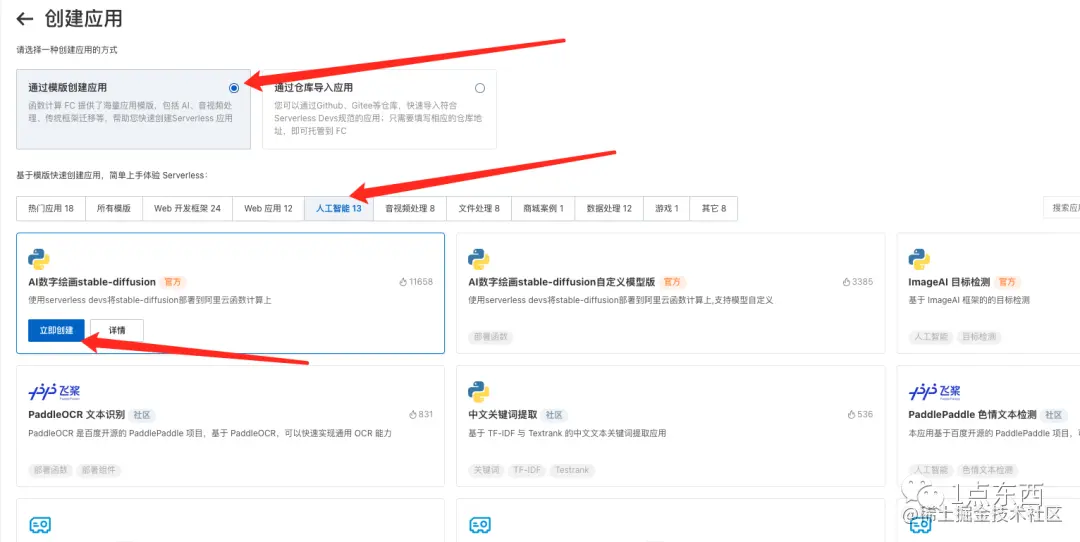Viewport: 1080px width, 542px height.
Task: Select the 通过仓库导入应用 option card
Action: point(380,109)
